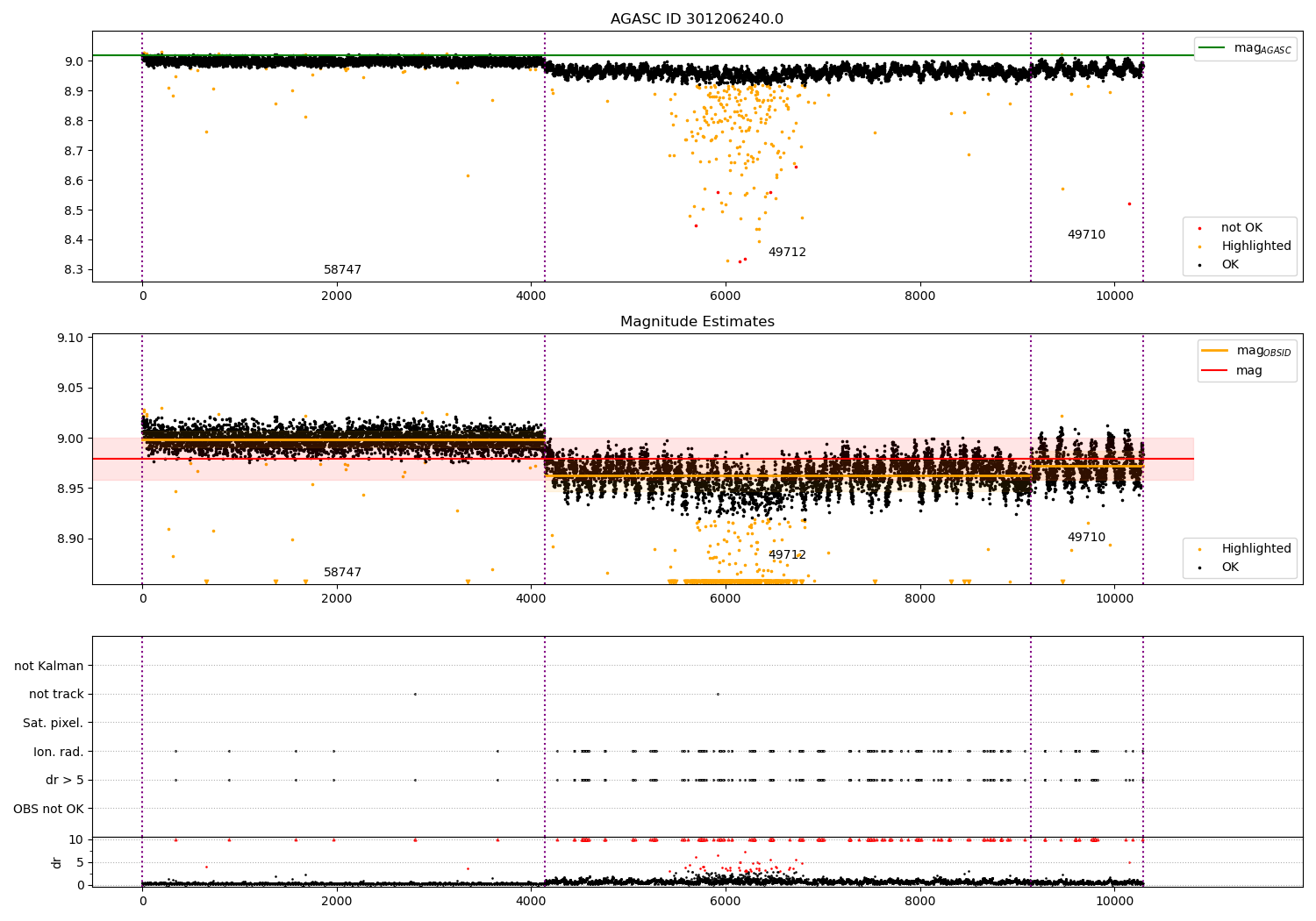The height and width of the screenshot is (921, 1316).
Task: Click y-tick '9.05' on the middle plot
Action: (71, 389)
